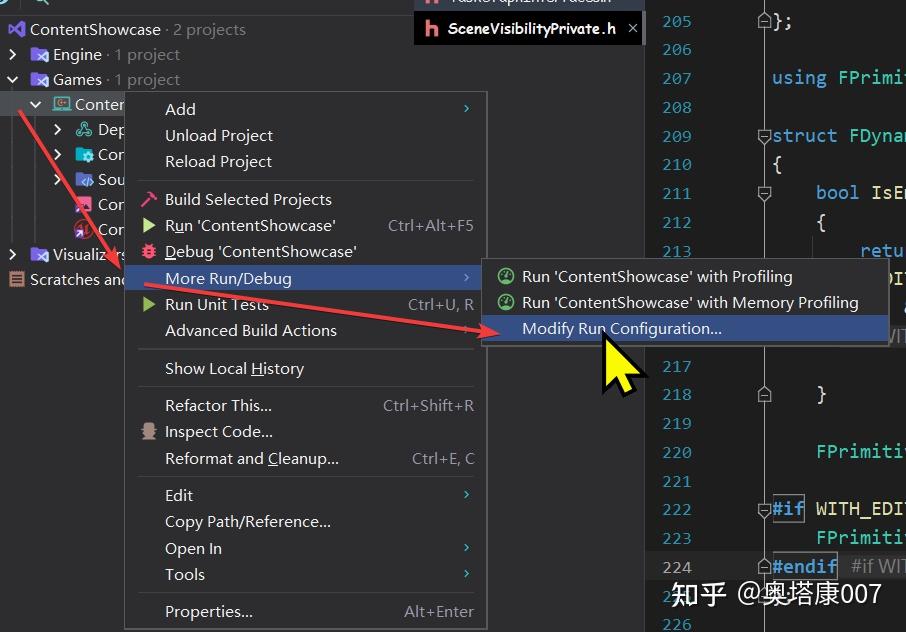
Task: Click Unload Project in the context menu
Action: [219, 135]
